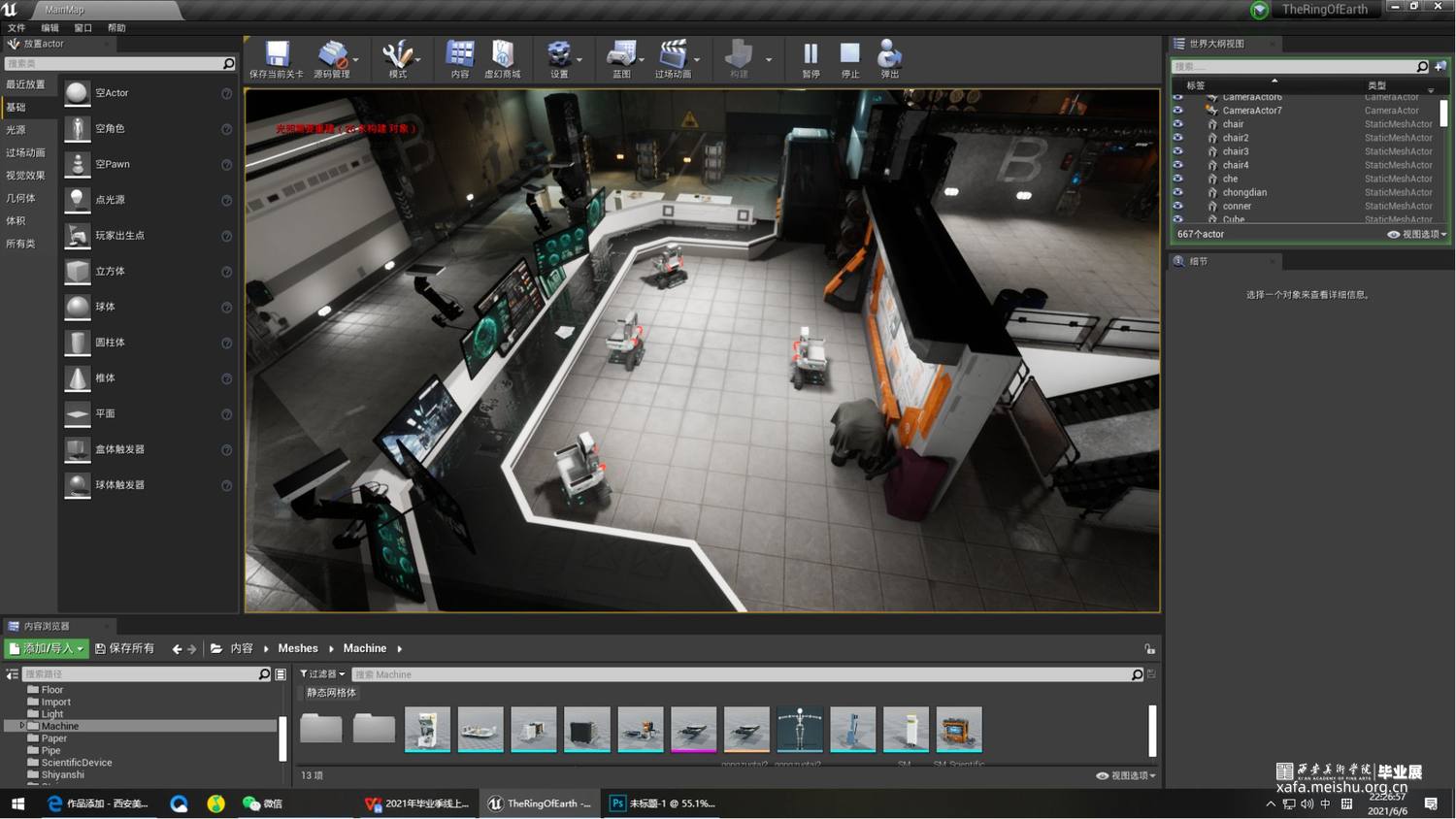Switch to Lights (光源) category tab
The width and height of the screenshot is (1456, 819).
point(17,130)
